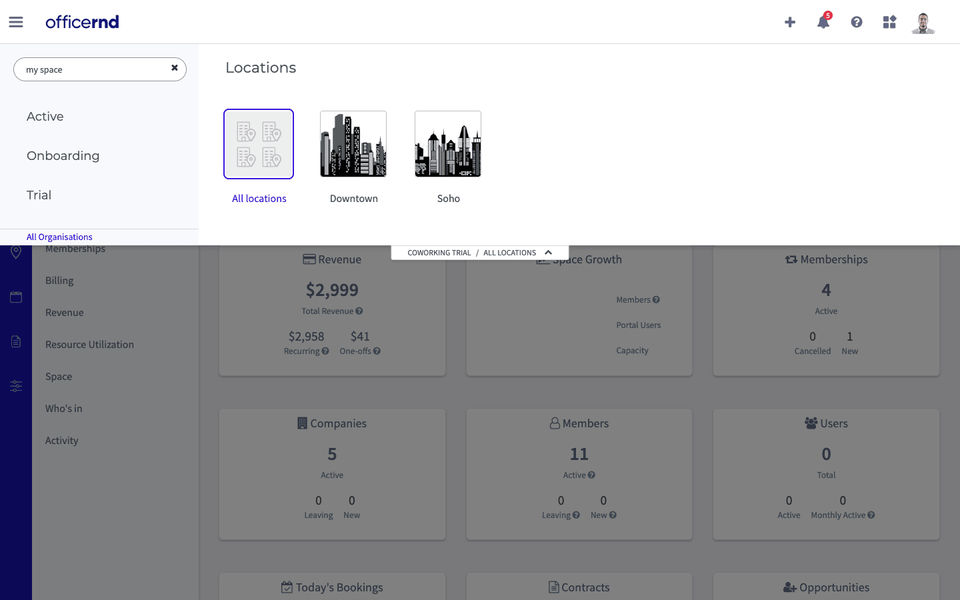The width and height of the screenshot is (960, 600).
Task: Open Revenue in the side menu
Action: tap(64, 312)
